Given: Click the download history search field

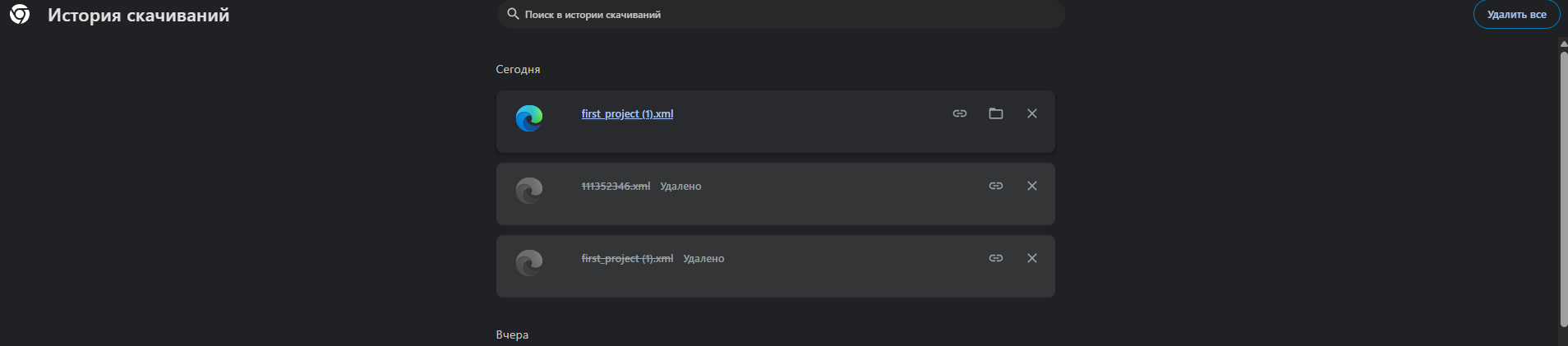Looking at the screenshot, I should (781, 14).
